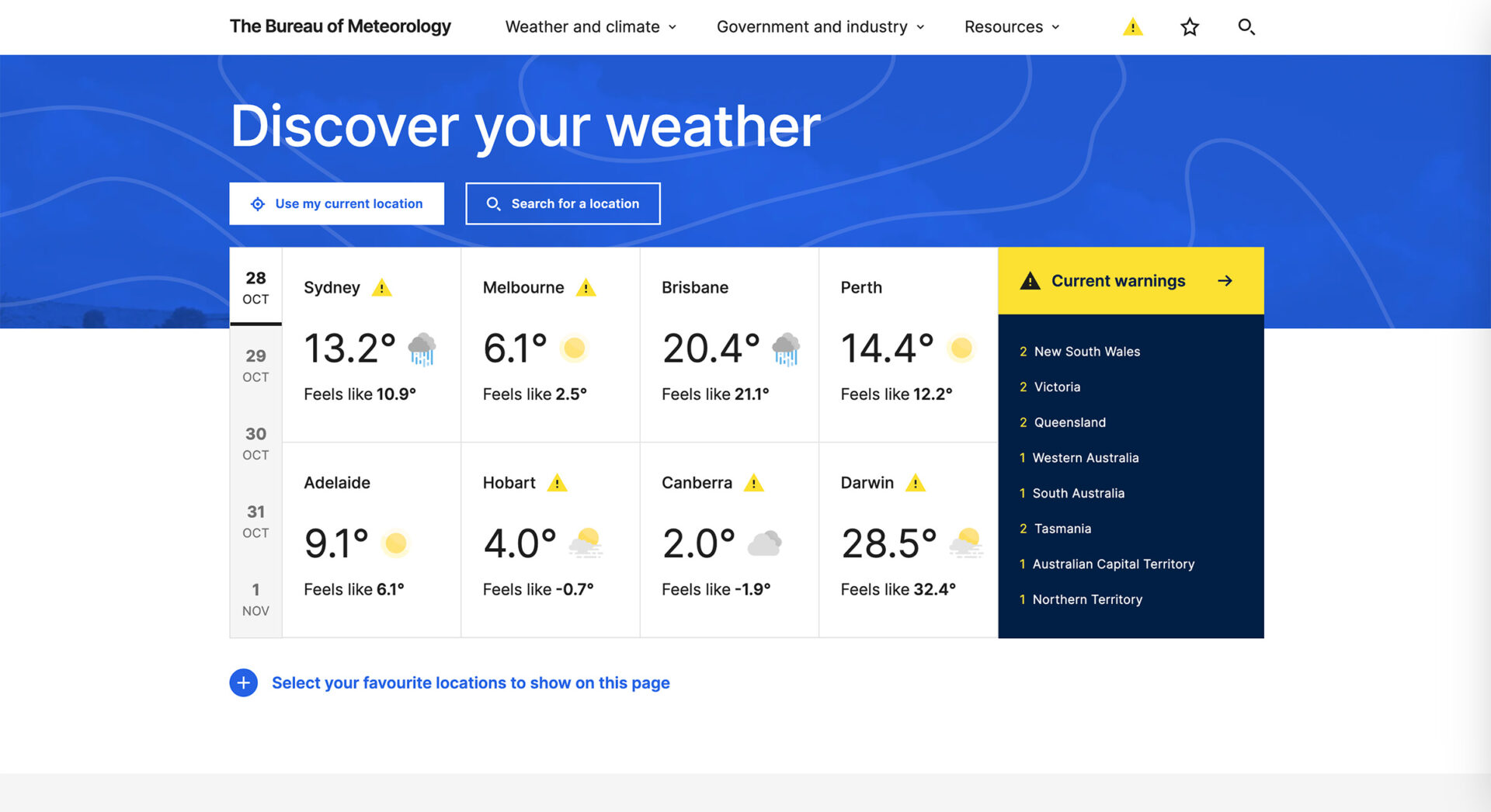This screenshot has height=812, width=1491.
Task: Open search with the magnifier icon
Action: tap(1246, 27)
